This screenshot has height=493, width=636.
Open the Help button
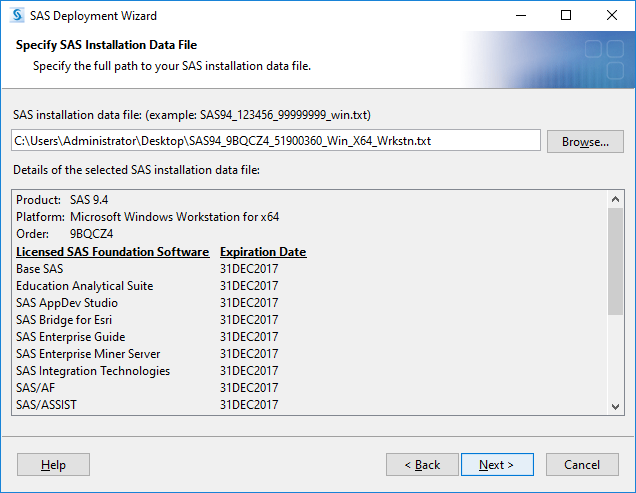[x=53, y=465]
